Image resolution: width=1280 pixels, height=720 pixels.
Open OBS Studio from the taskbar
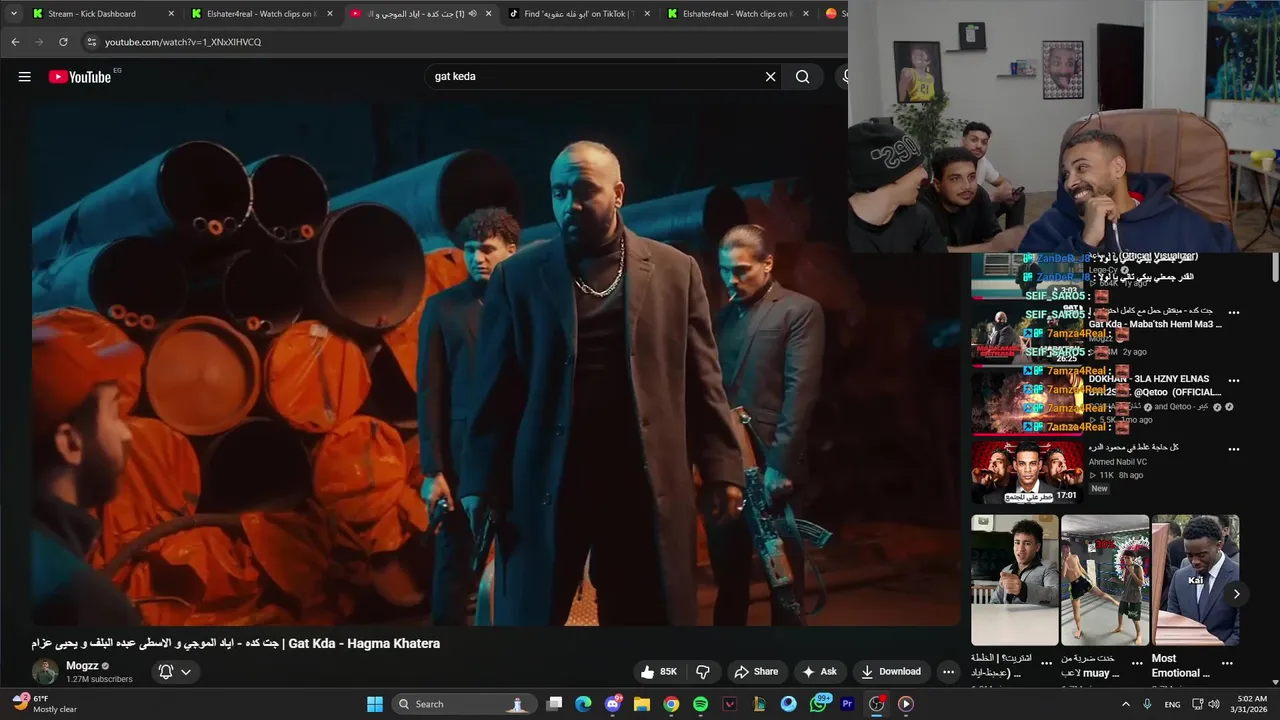(877, 704)
